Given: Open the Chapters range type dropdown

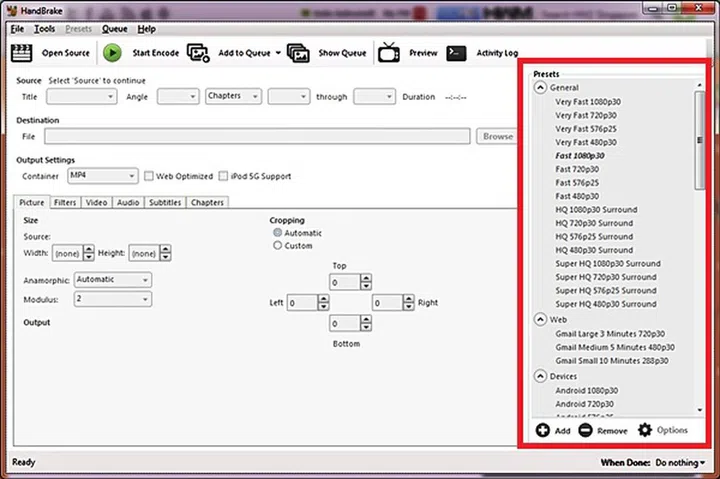Looking at the screenshot, I should coord(233,96).
